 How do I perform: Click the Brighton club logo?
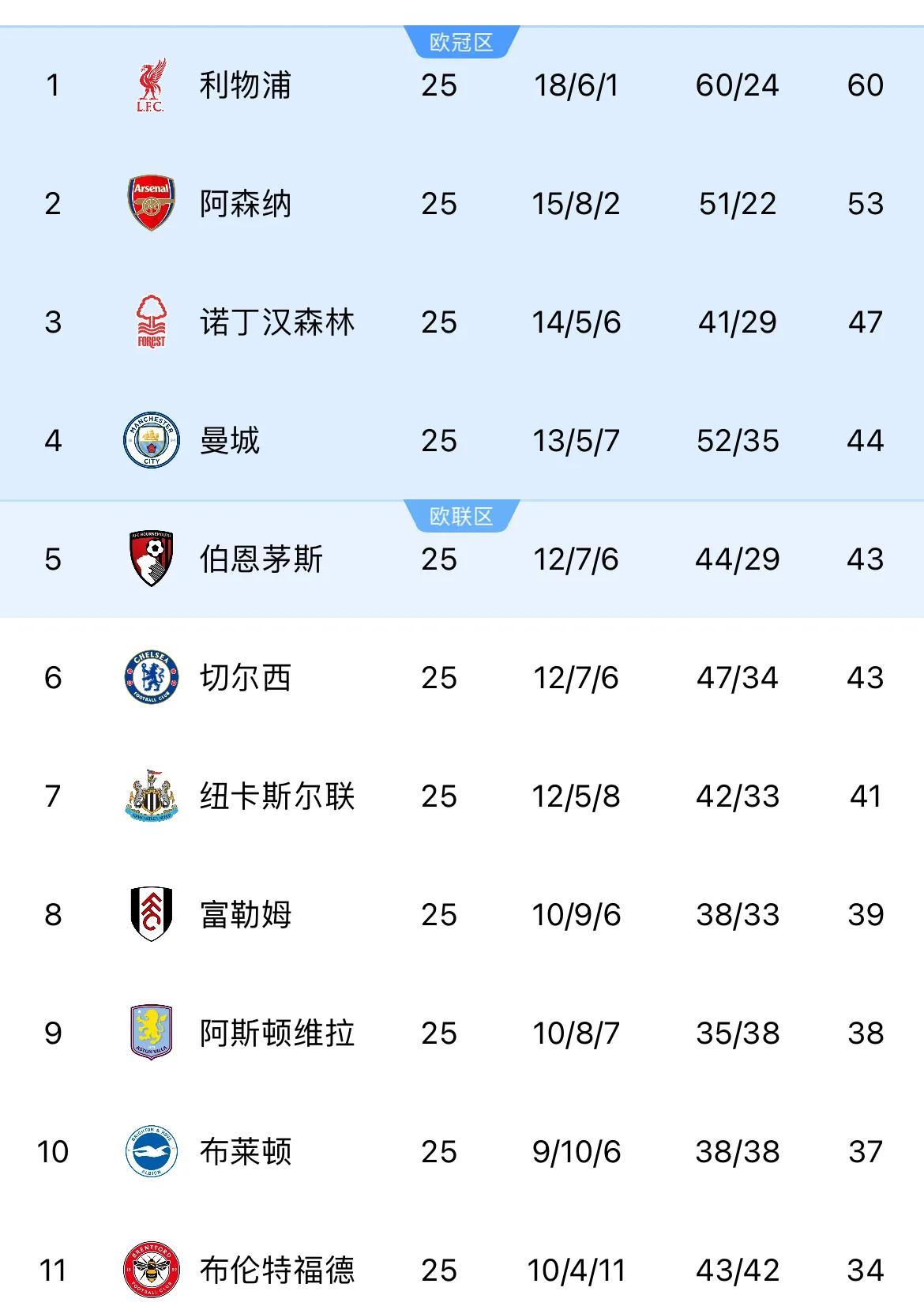[151, 1151]
